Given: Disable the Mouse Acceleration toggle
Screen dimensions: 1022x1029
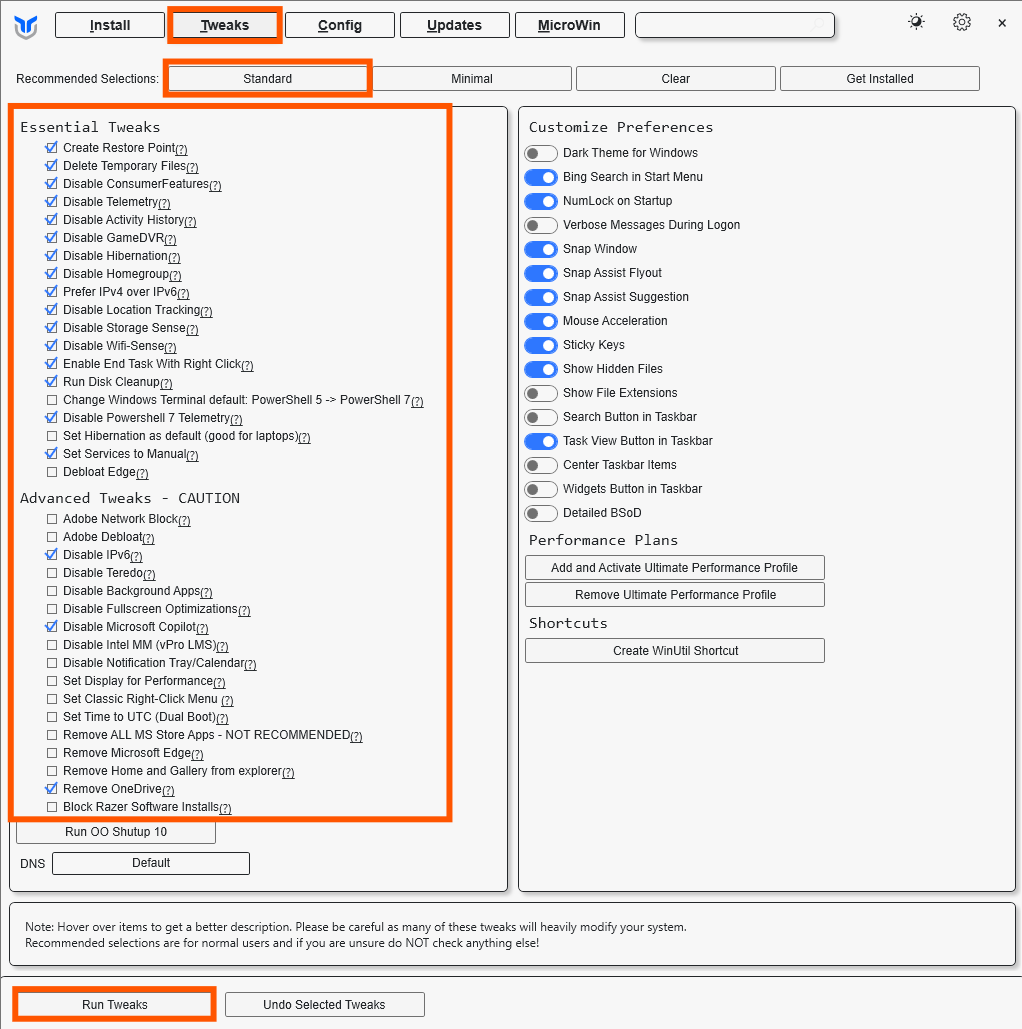Looking at the screenshot, I should point(541,321).
